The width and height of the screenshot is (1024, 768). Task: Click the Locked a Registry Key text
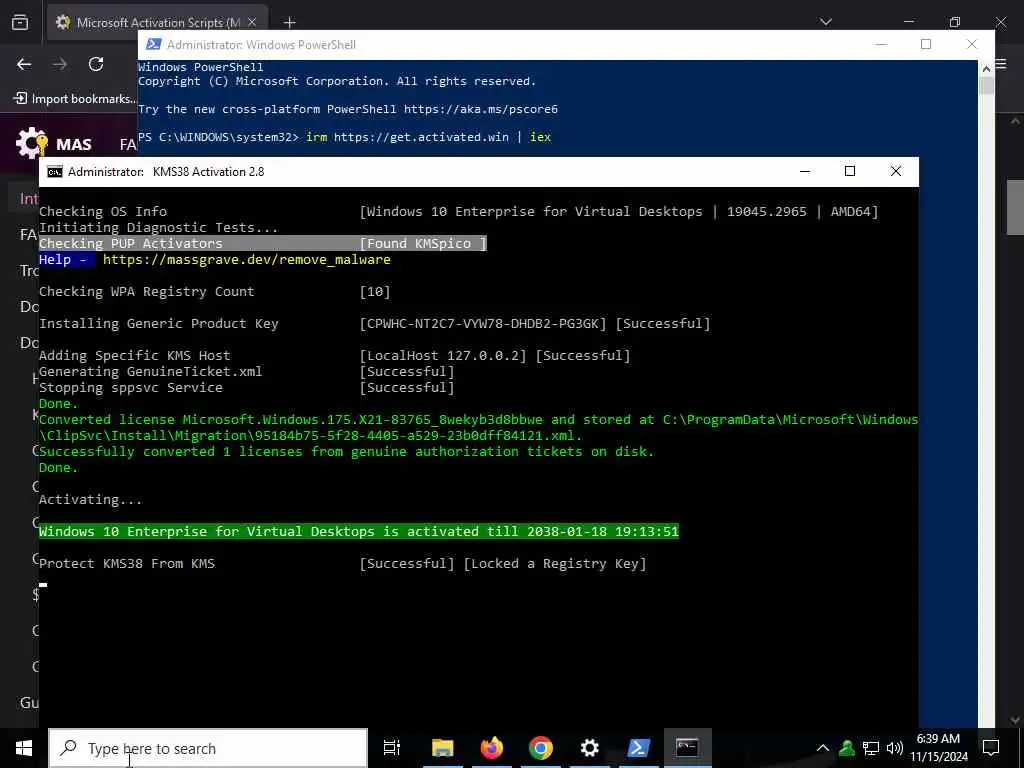point(555,563)
